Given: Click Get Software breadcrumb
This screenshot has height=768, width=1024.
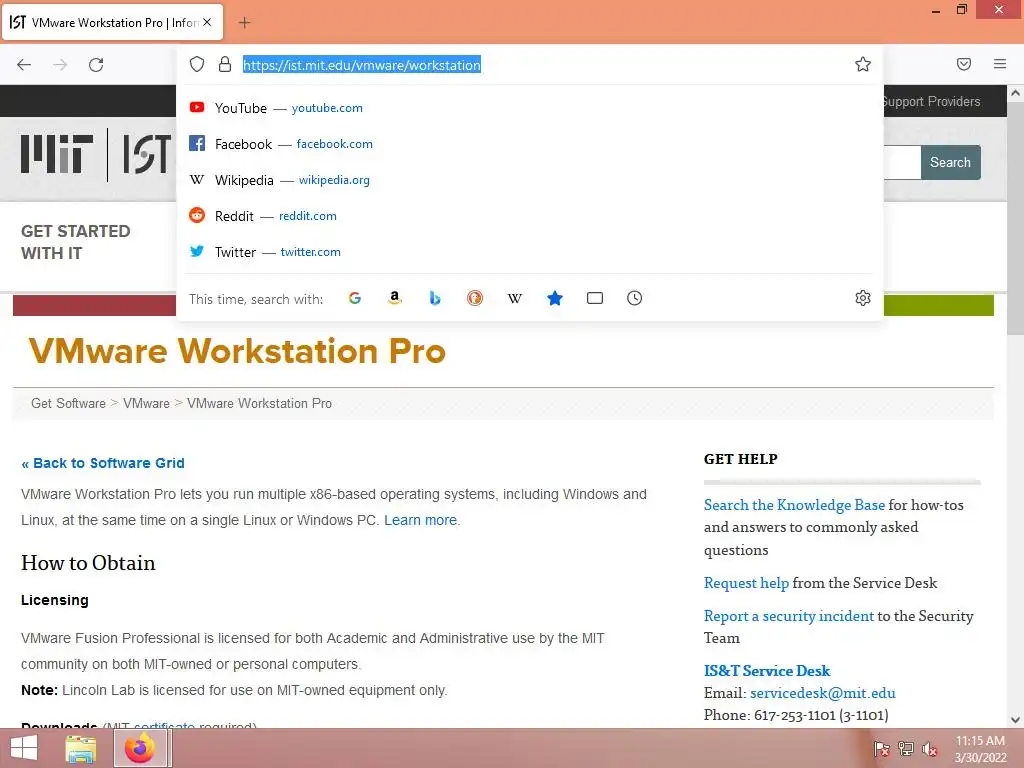Looking at the screenshot, I should (x=68, y=404).
